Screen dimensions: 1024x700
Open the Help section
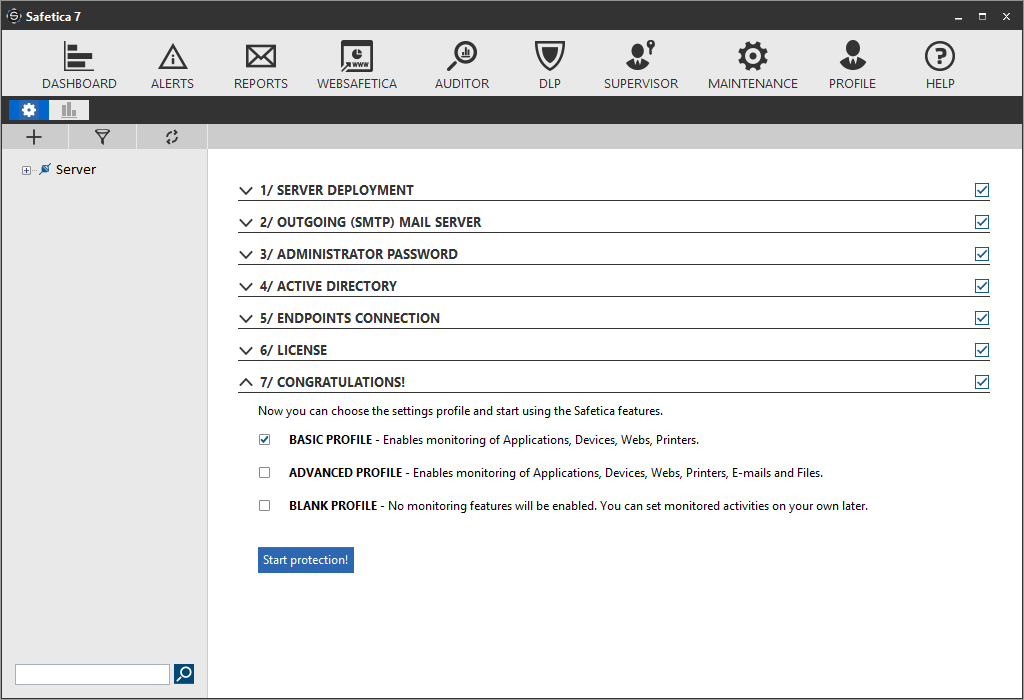[x=940, y=65]
